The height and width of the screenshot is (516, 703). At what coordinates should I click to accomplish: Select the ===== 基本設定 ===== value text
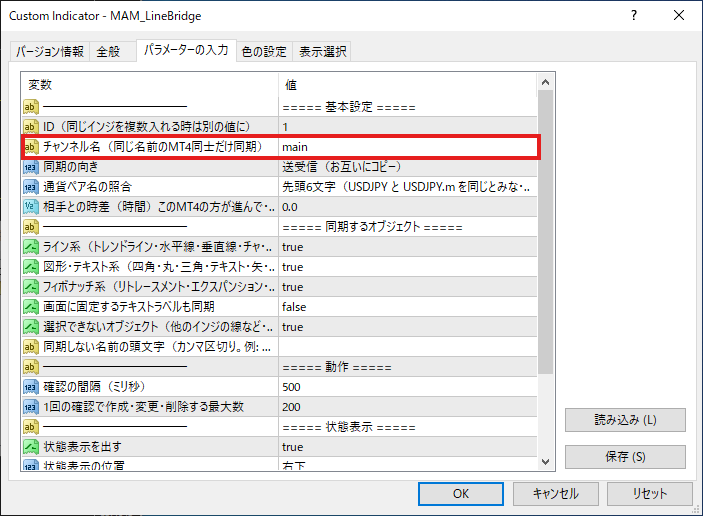pos(349,107)
